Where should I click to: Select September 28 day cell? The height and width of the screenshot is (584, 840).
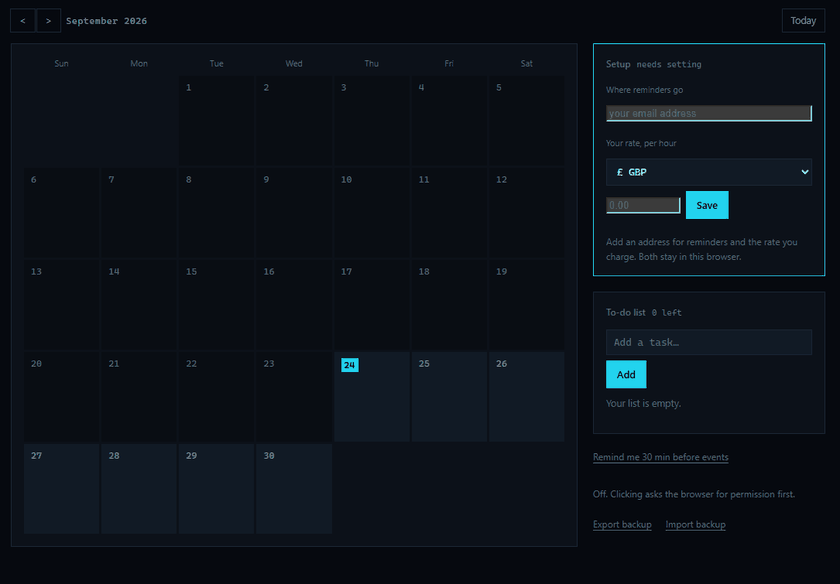coord(139,489)
